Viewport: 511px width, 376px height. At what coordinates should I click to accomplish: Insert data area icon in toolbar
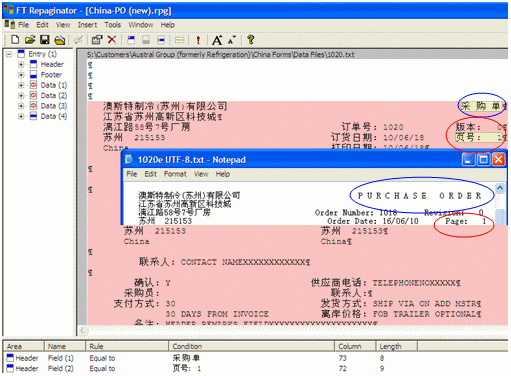[x=161, y=40]
